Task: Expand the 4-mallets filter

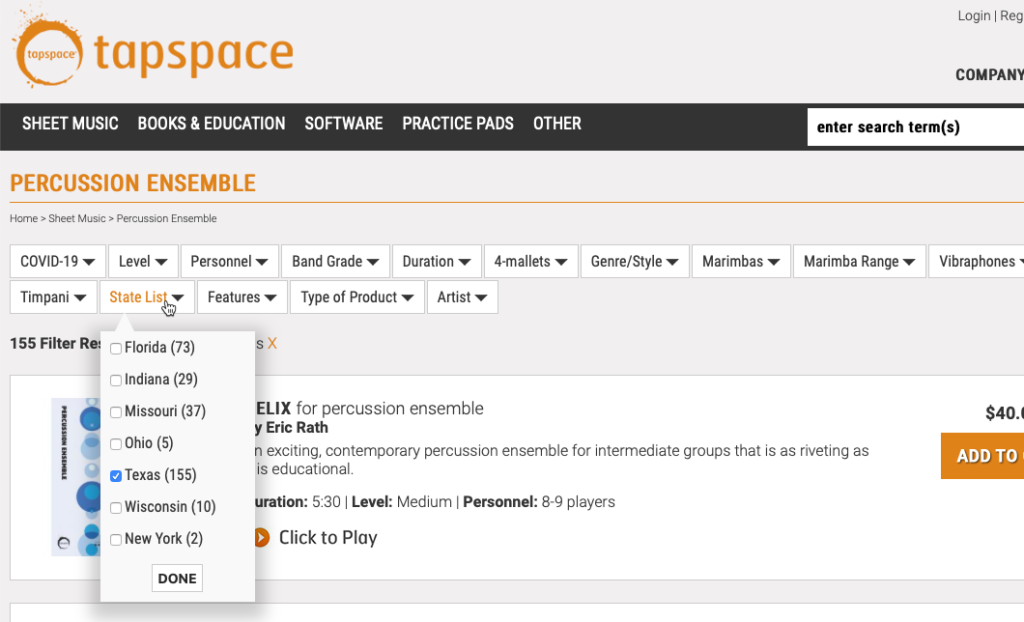Action: click(530, 261)
